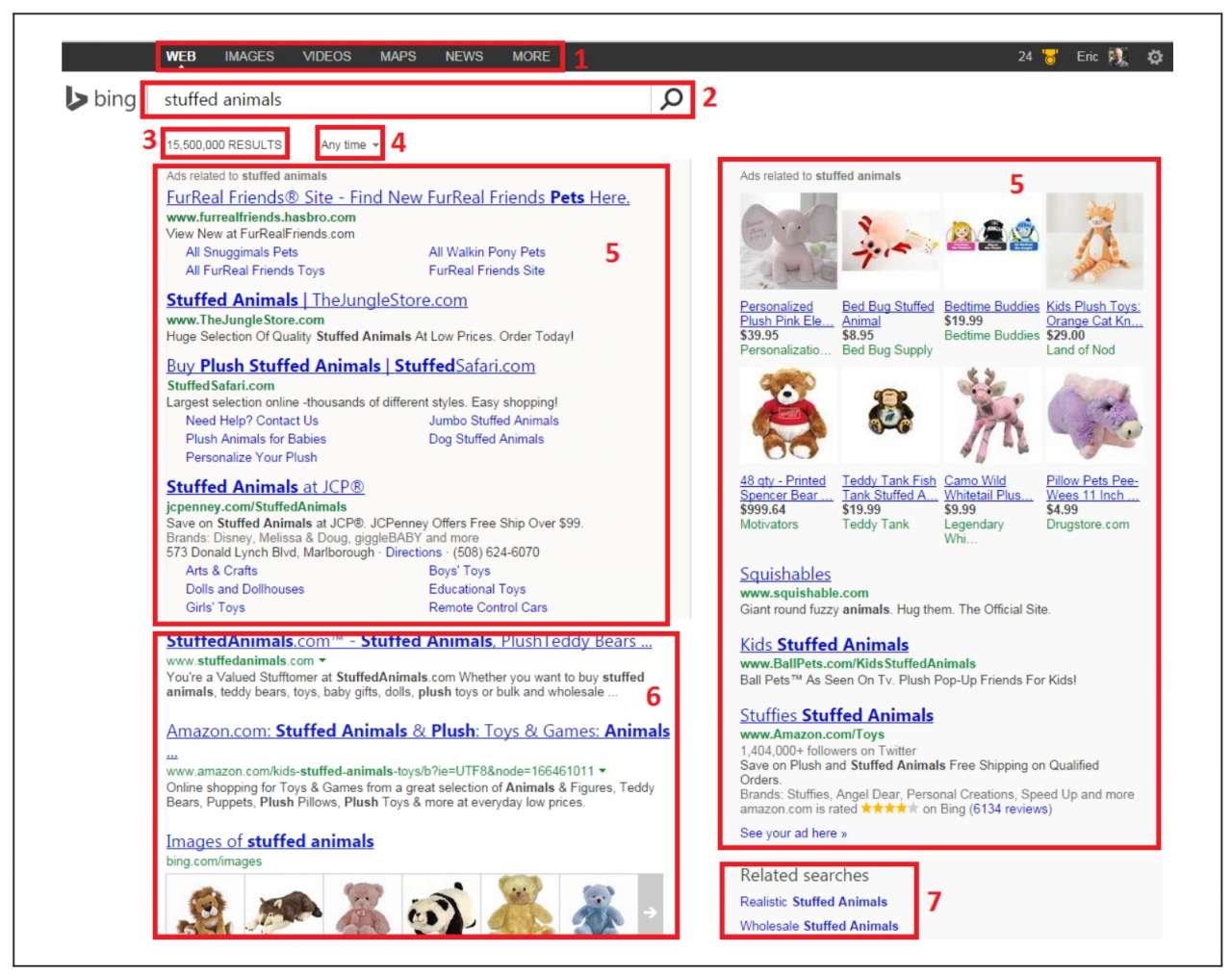The width and height of the screenshot is (1232, 976).
Task: Click Directions link for JCPenney
Action: pyautogui.click(x=413, y=552)
